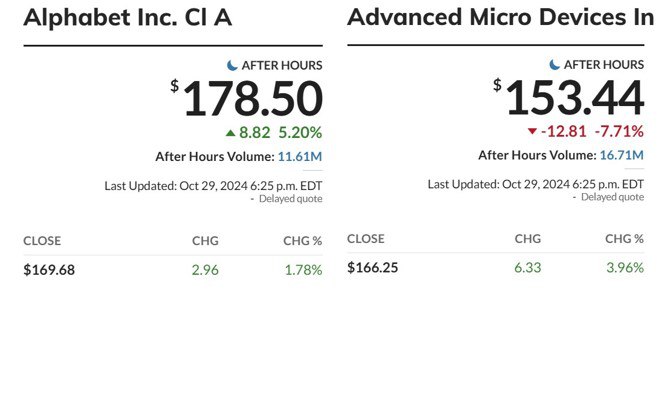This screenshot has width=663, height=402.
Task: Select AMD's after-hours price 153.44
Action: coord(574,100)
